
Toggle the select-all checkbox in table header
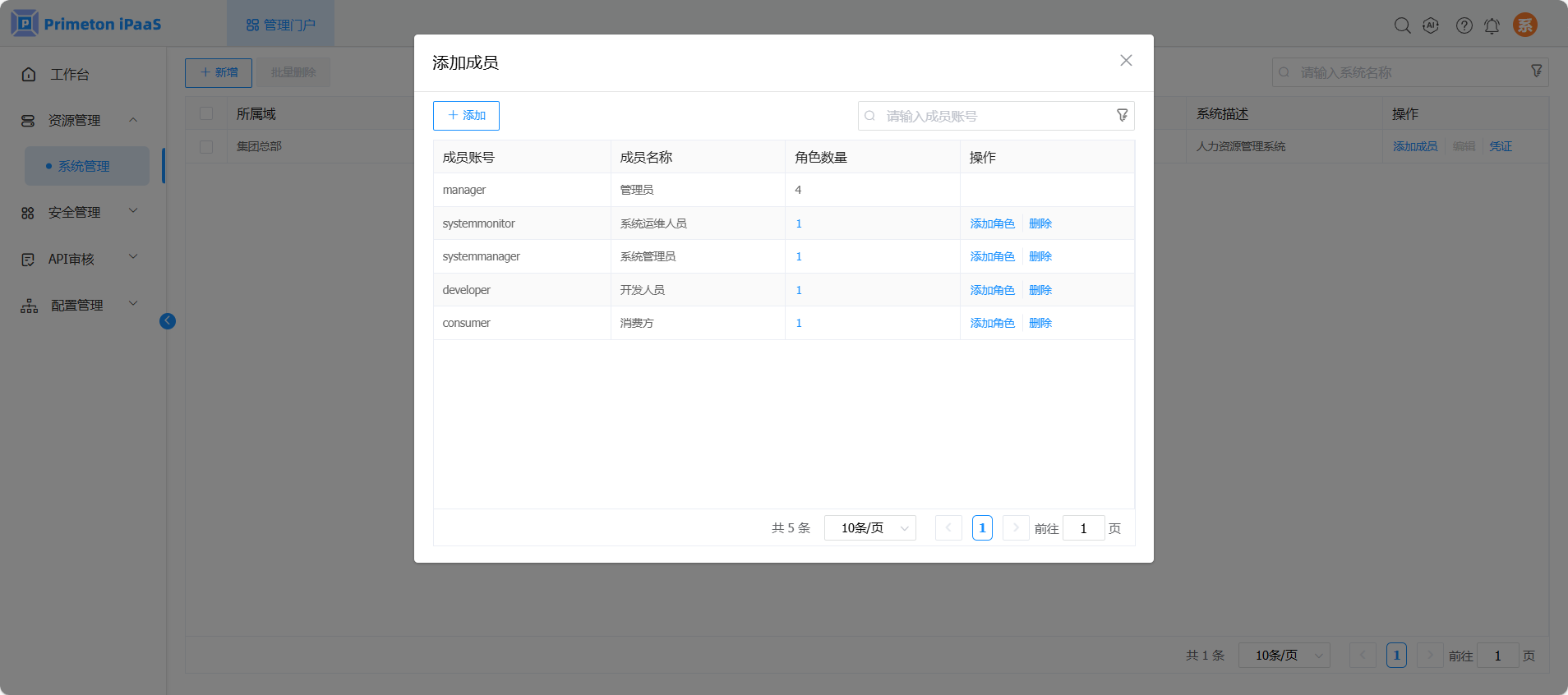(x=206, y=113)
